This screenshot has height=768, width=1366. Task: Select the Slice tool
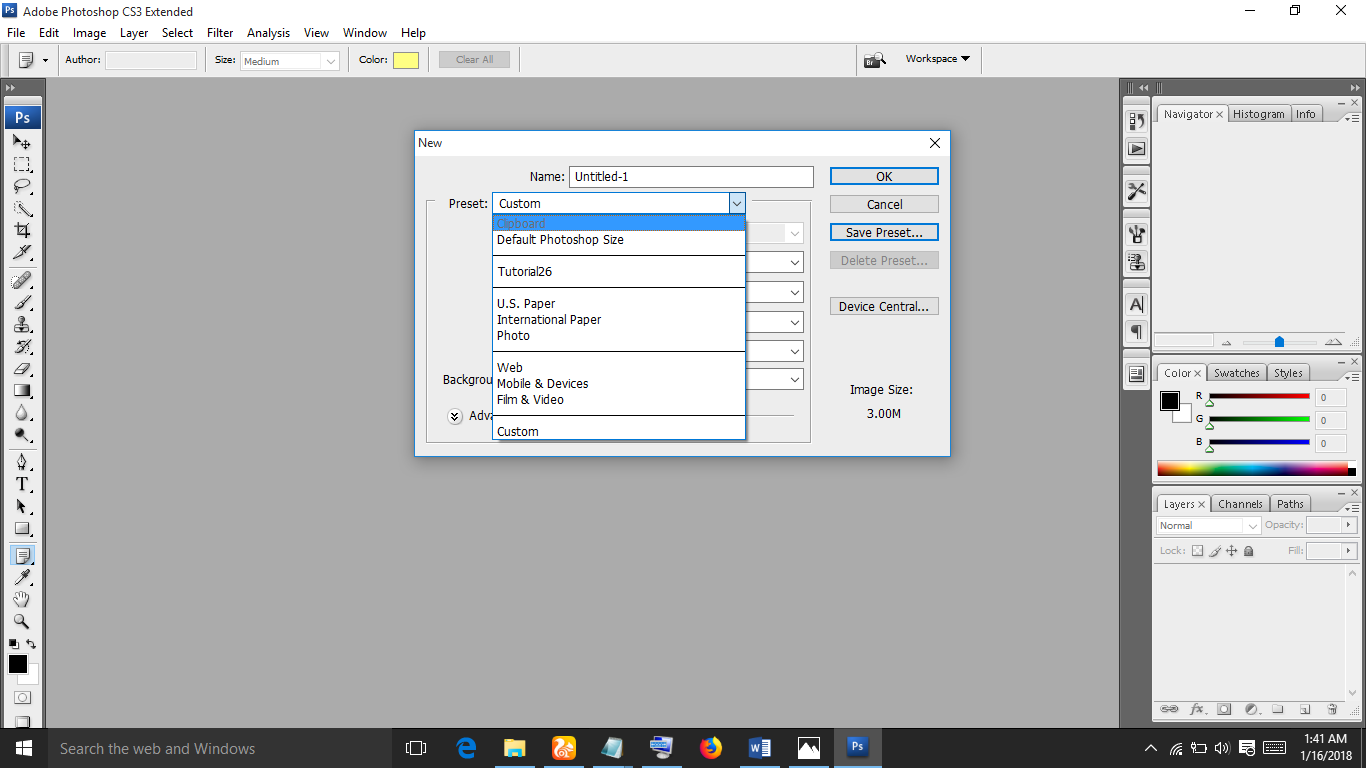(22, 252)
